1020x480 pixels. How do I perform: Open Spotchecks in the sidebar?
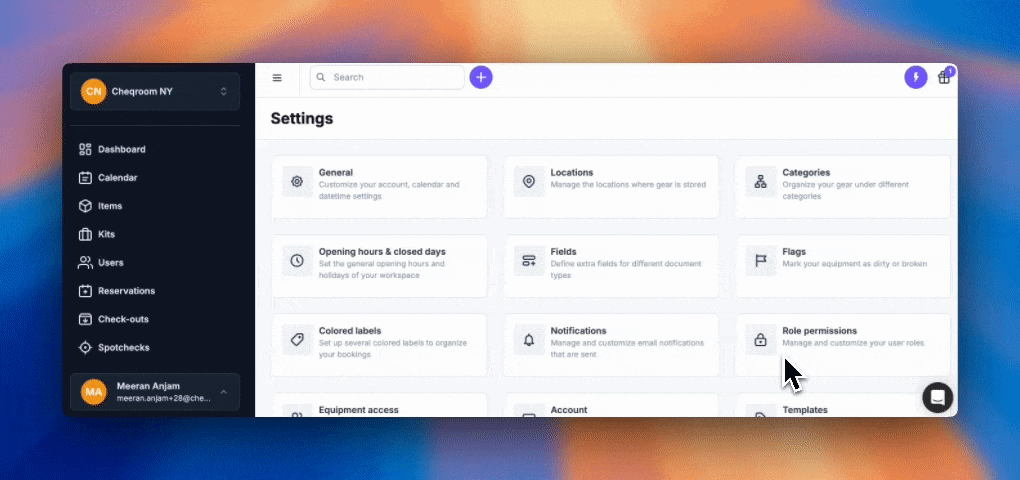coord(124,347)
